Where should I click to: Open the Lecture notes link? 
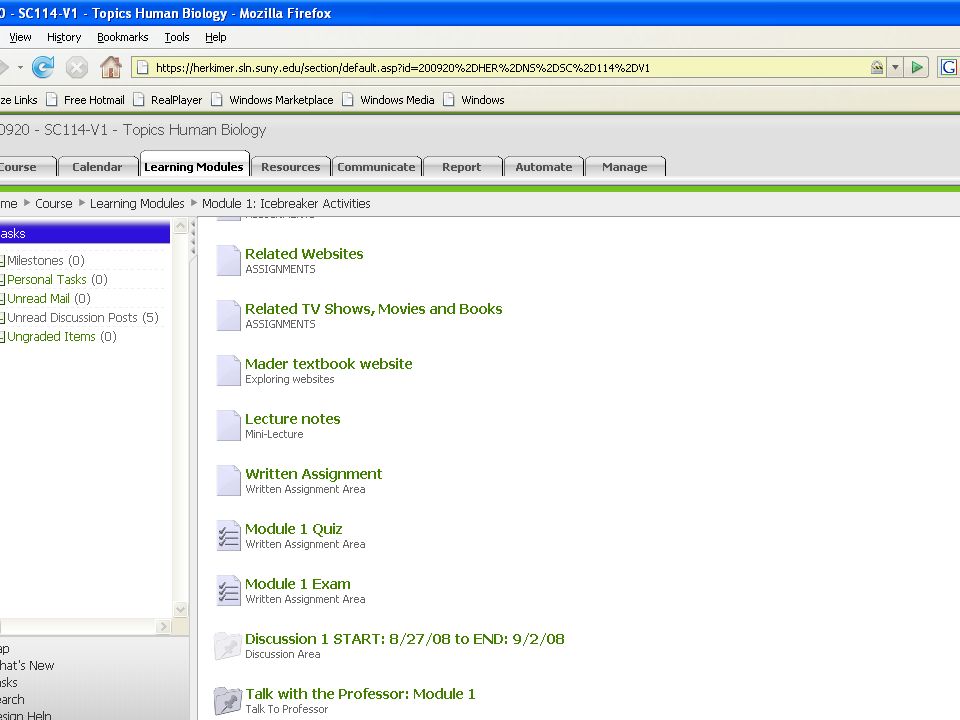(x=293, y=419)
